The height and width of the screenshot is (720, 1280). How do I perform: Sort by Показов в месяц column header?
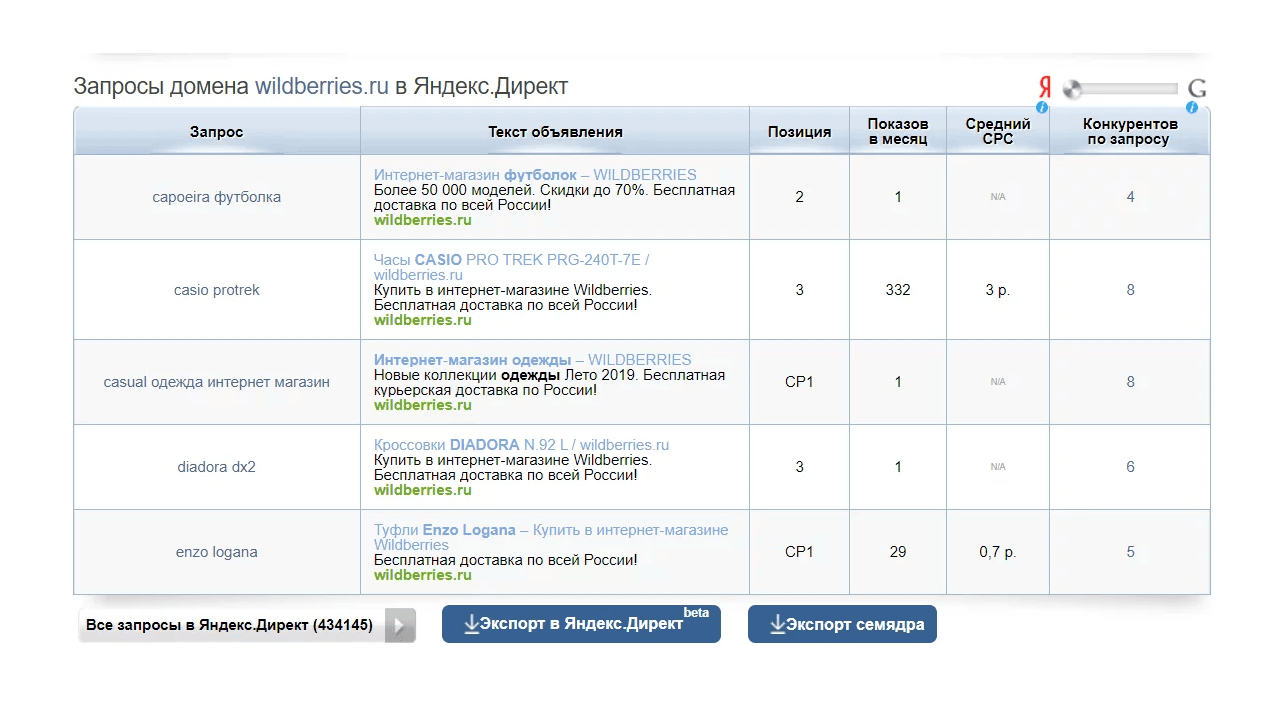coord(898,131)
